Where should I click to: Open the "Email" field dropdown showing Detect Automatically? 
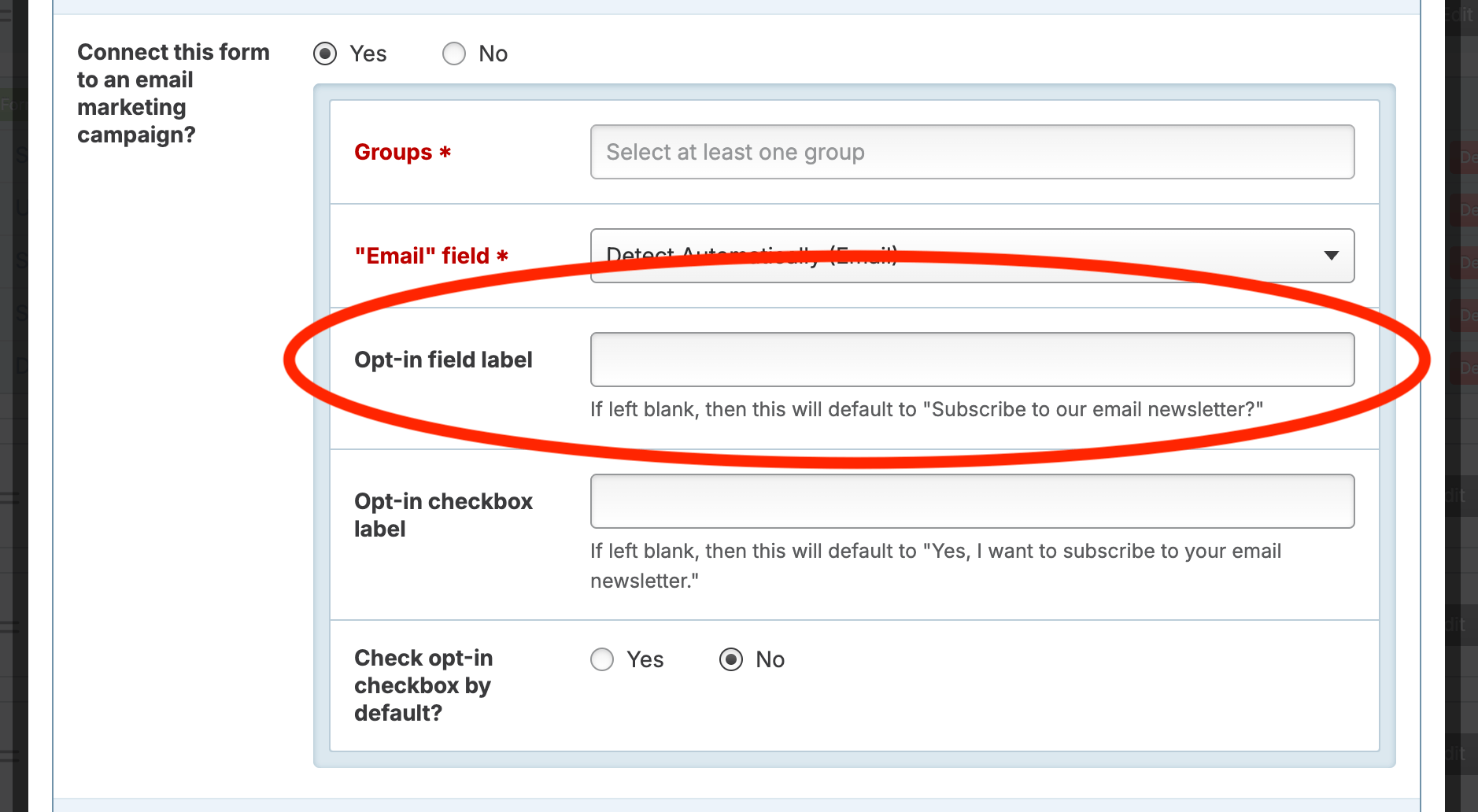click(x=972, y=256)
